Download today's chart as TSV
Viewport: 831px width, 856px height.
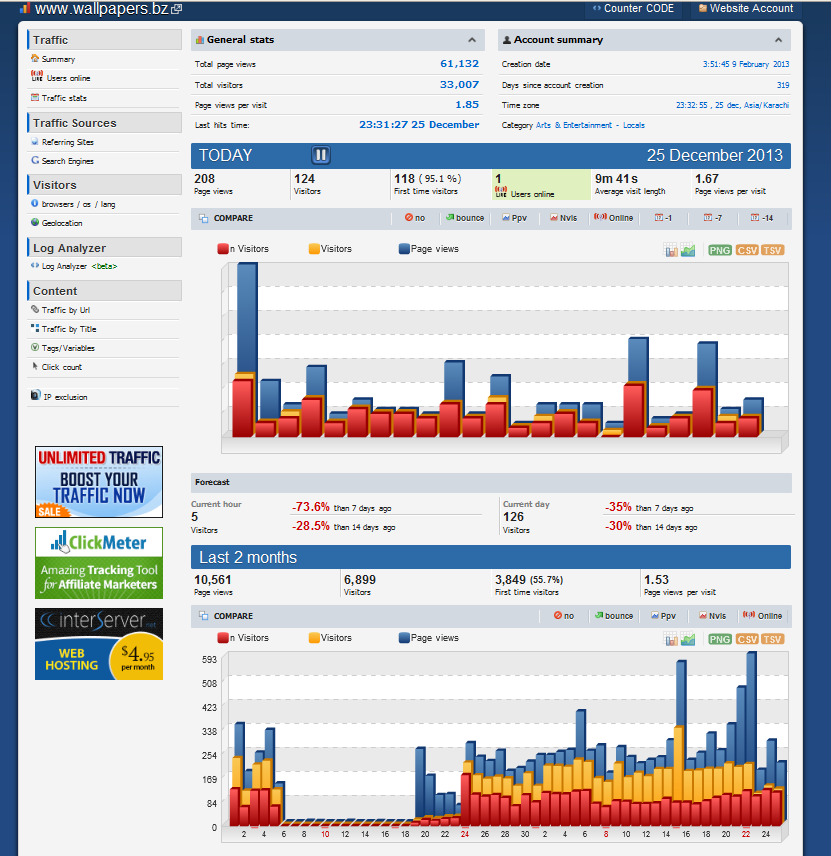tap(772, 250)
